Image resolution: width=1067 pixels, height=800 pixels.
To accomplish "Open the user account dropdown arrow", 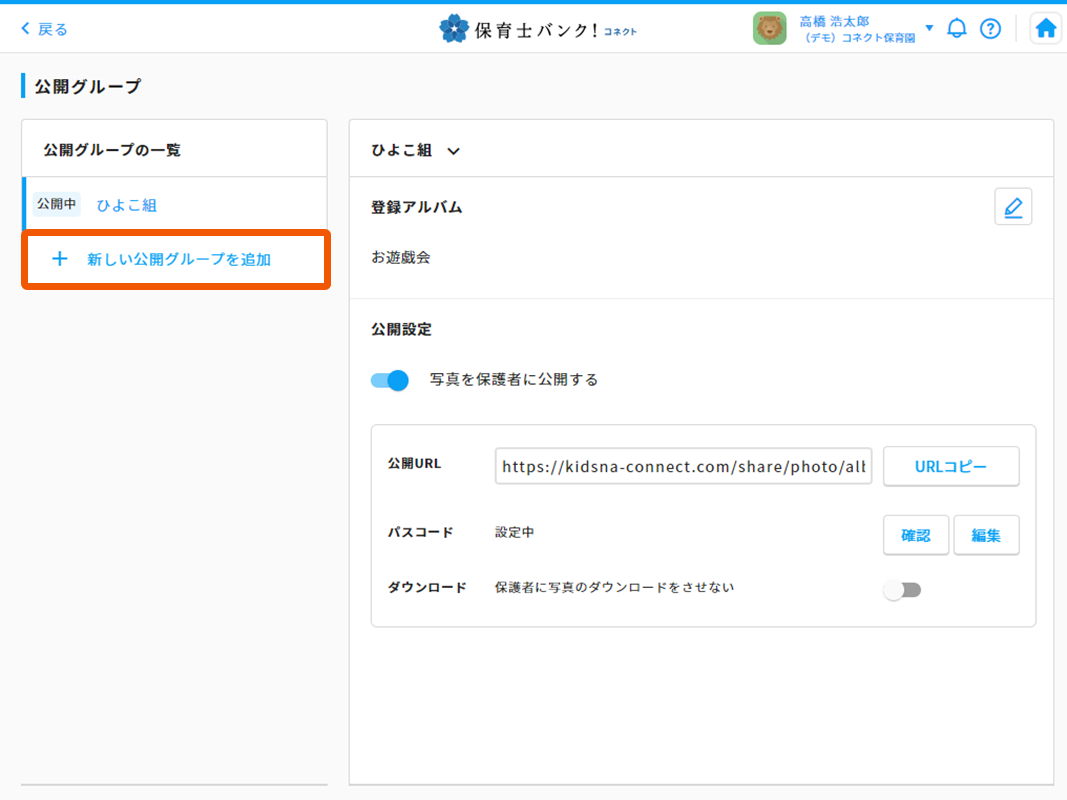I will (x=928, y=28).
